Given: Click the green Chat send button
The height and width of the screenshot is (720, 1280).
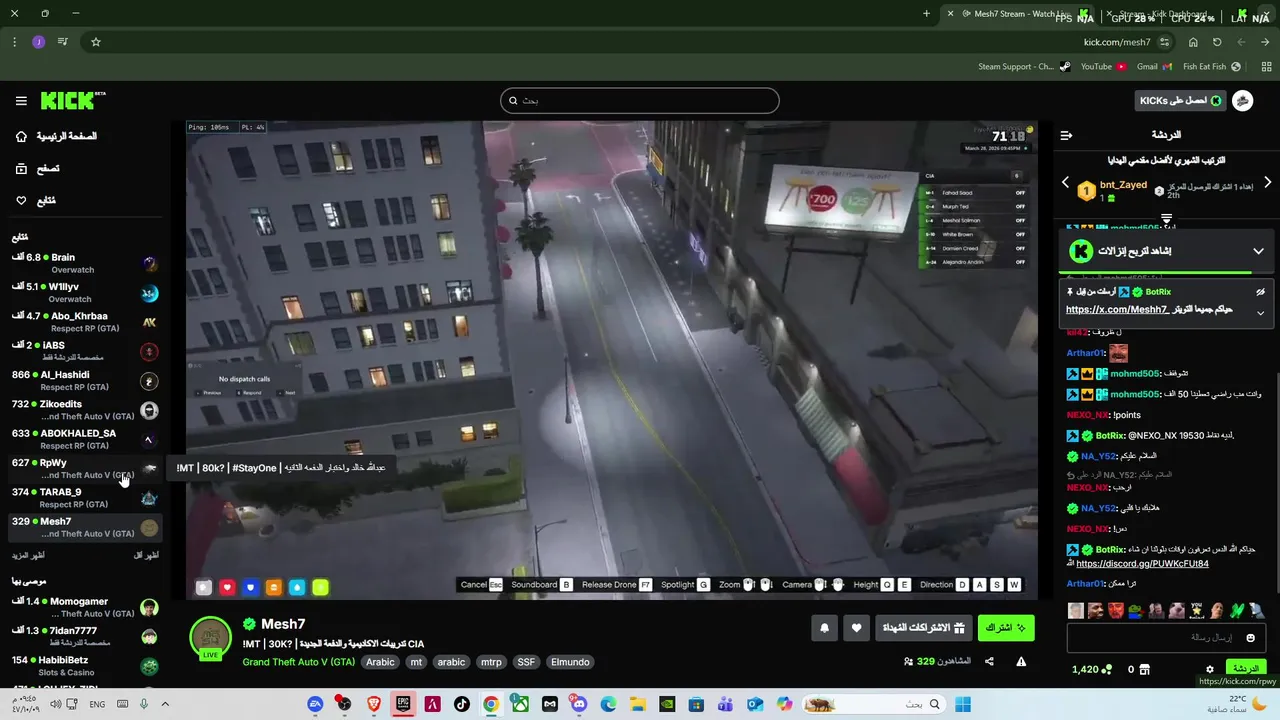Looking at the screenshot, I should click(1246, 668).
